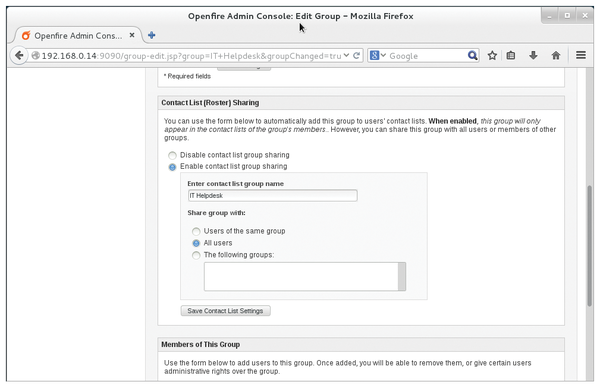Image resolution: width=600 pixels, height=388 pixels.
Task: Select Disable contact list group sharing
Action: pyautogui.click(x=172, y=155)
